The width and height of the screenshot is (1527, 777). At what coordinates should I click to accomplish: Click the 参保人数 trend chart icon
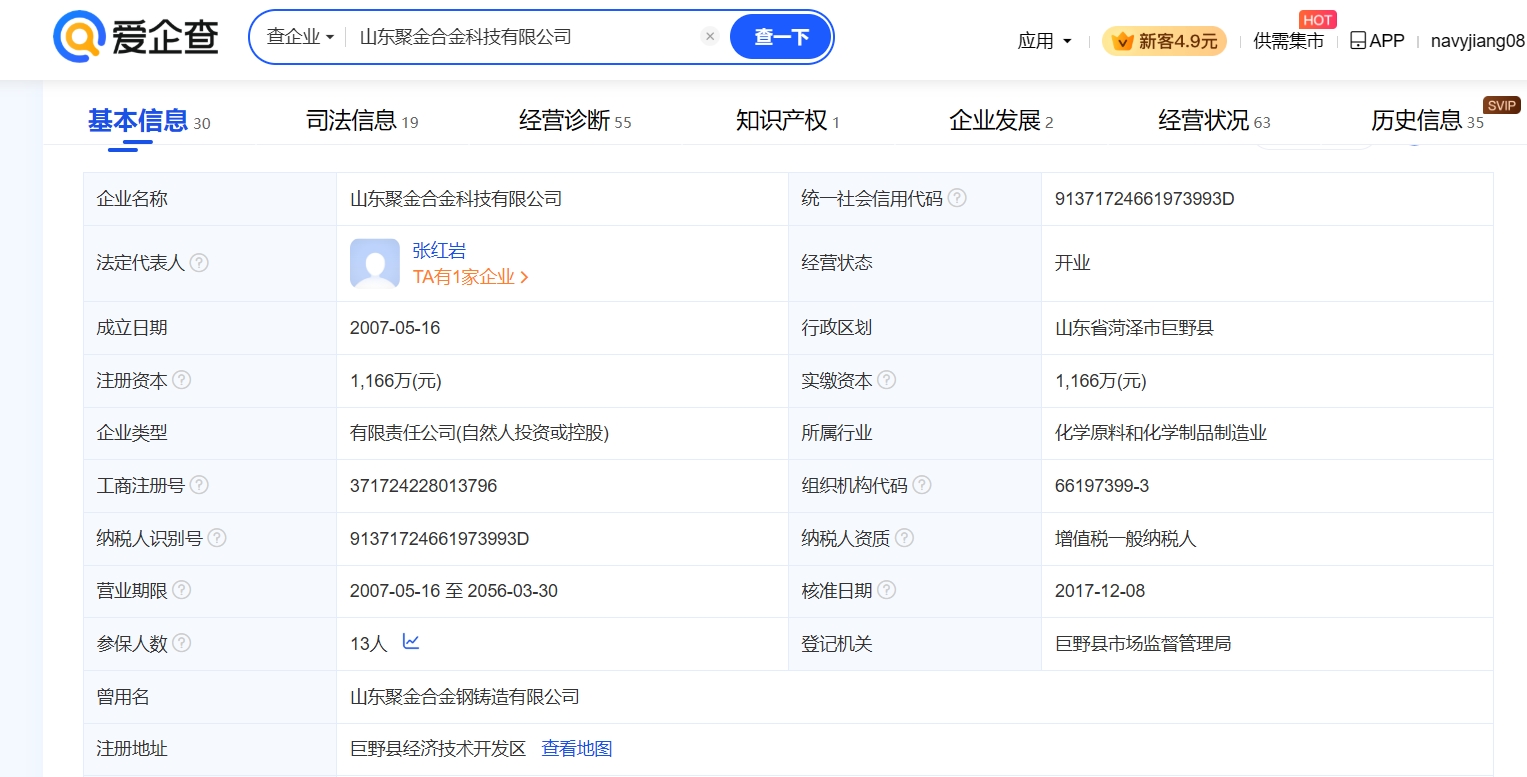point(411,642)
